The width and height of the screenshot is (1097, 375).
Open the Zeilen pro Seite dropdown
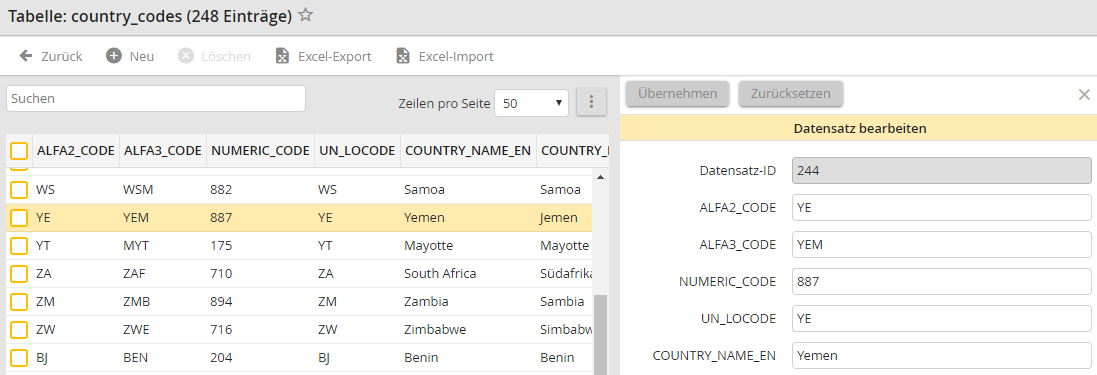pyautogui.click(x=532, y=103)
